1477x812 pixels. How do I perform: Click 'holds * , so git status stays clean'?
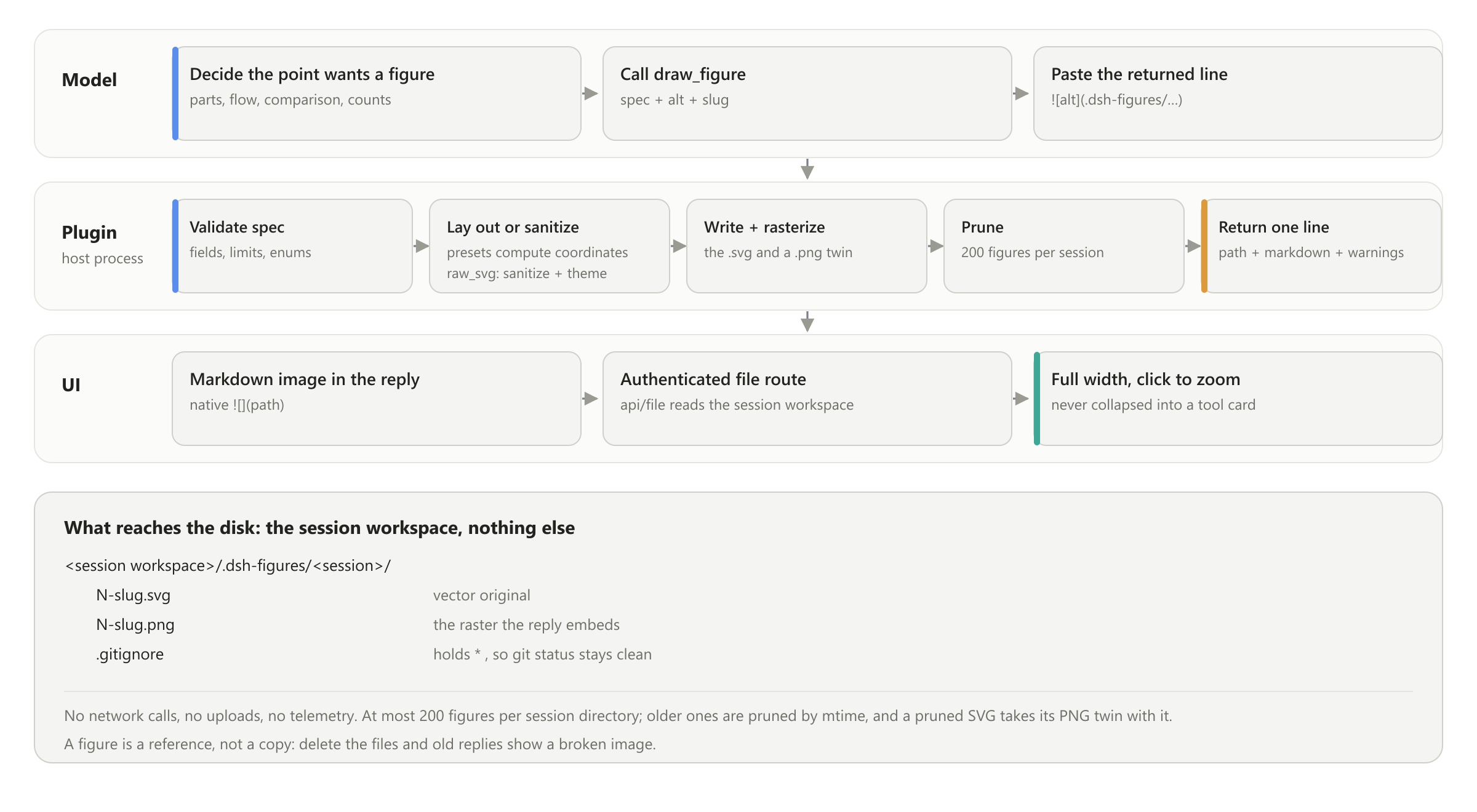[x=542, y=654]
